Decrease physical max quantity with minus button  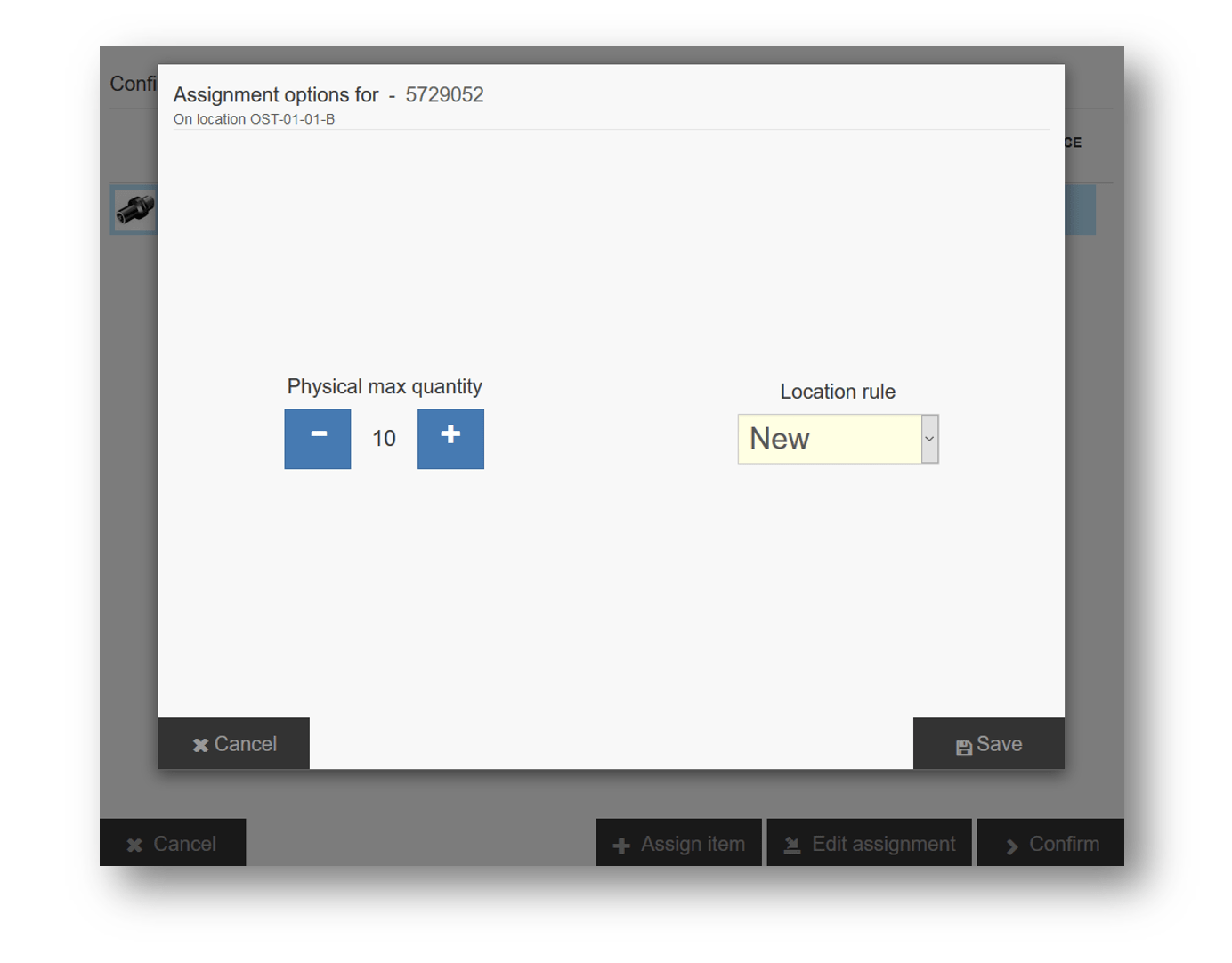pos(317,439)
